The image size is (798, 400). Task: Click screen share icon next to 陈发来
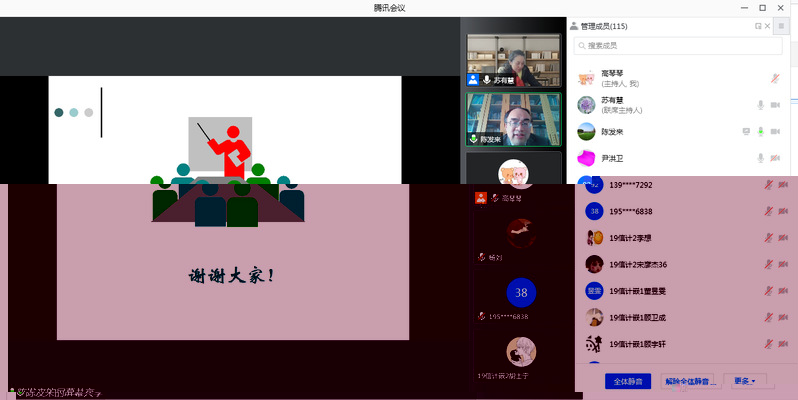click(x=745, y=131)
